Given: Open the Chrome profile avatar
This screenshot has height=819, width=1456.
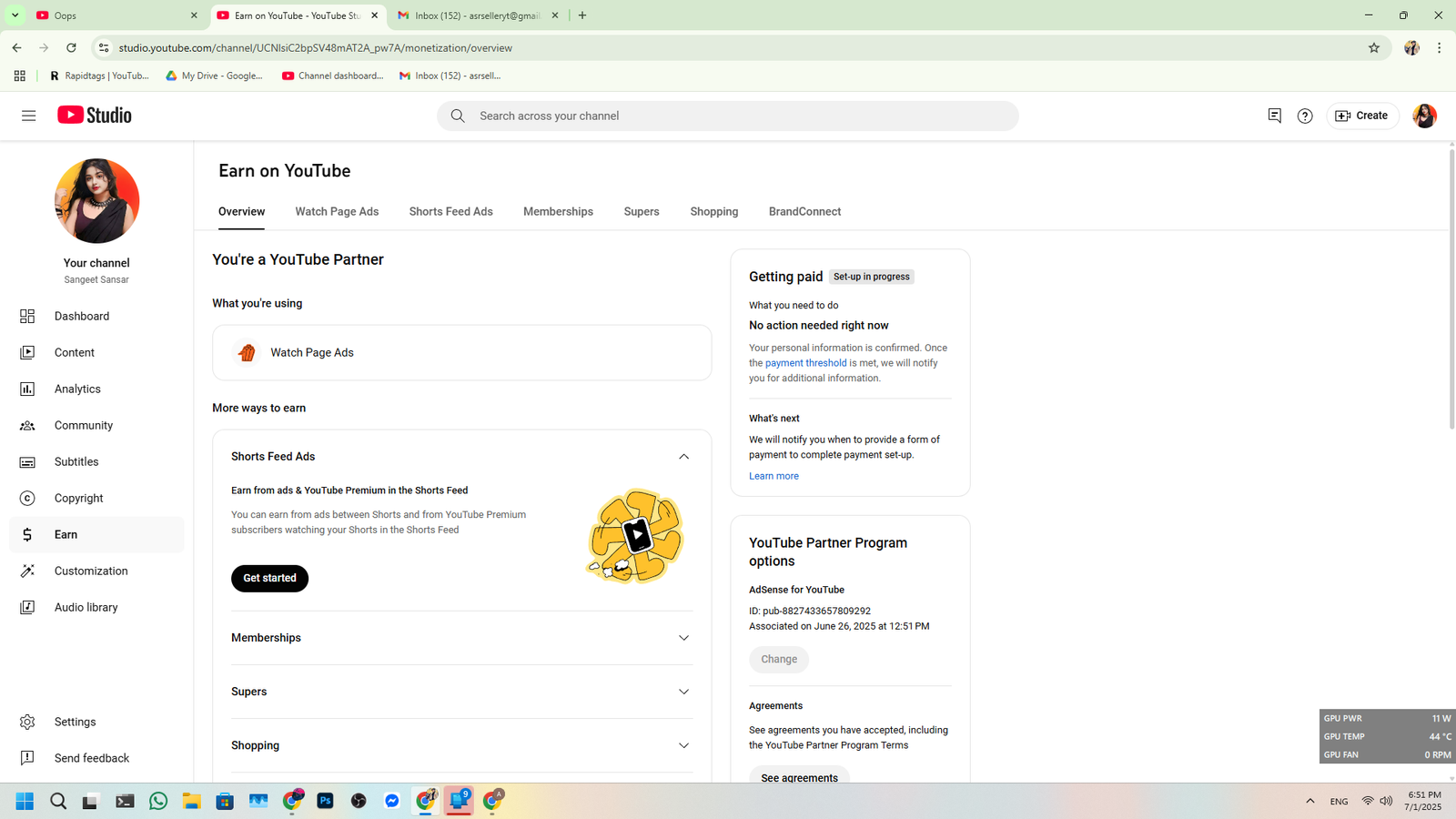Looking at the screenshot, I should tap(1411, 47).
